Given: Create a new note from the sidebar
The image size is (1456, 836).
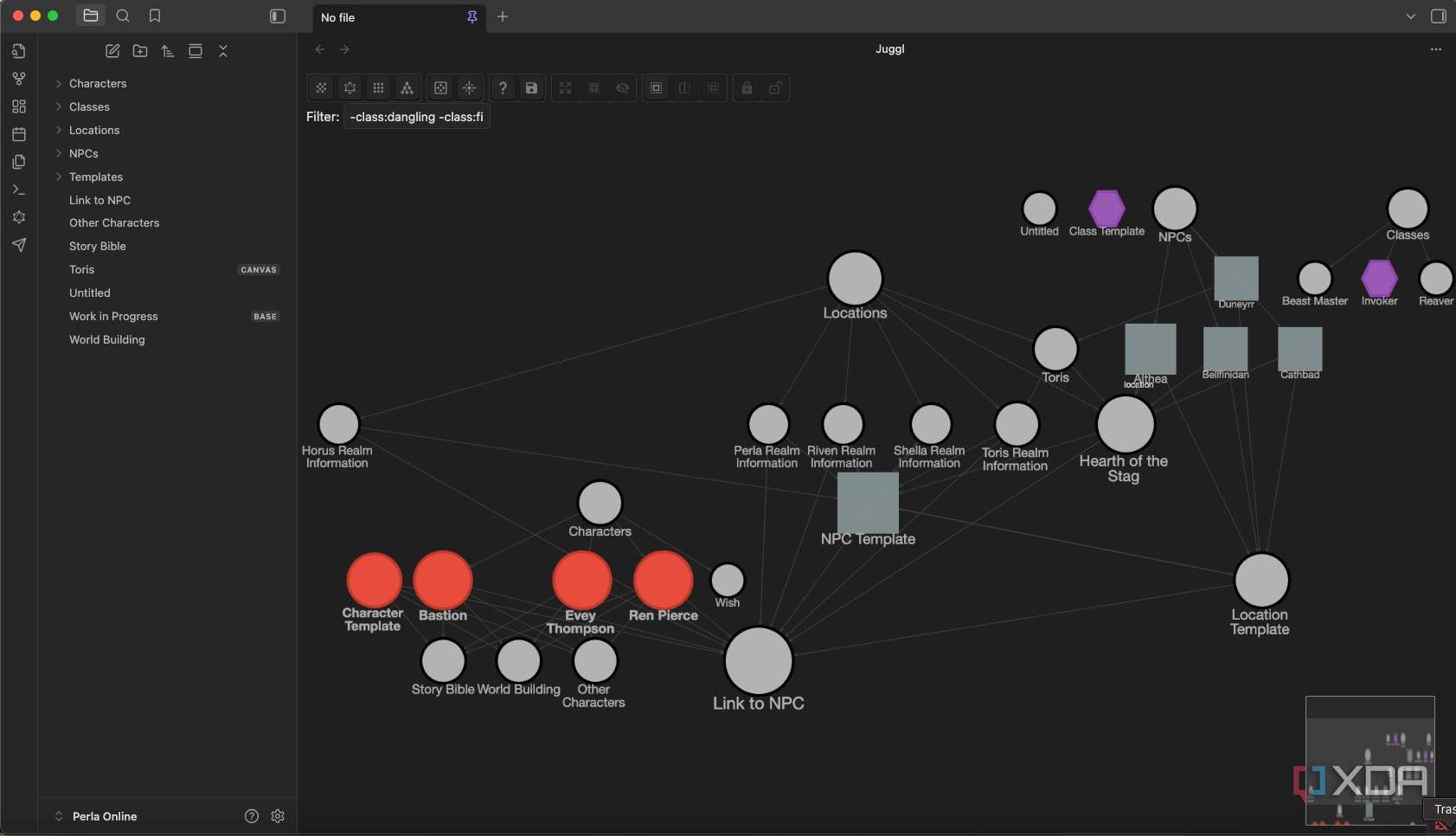Looking at the screenshot, I should point(112,51).
